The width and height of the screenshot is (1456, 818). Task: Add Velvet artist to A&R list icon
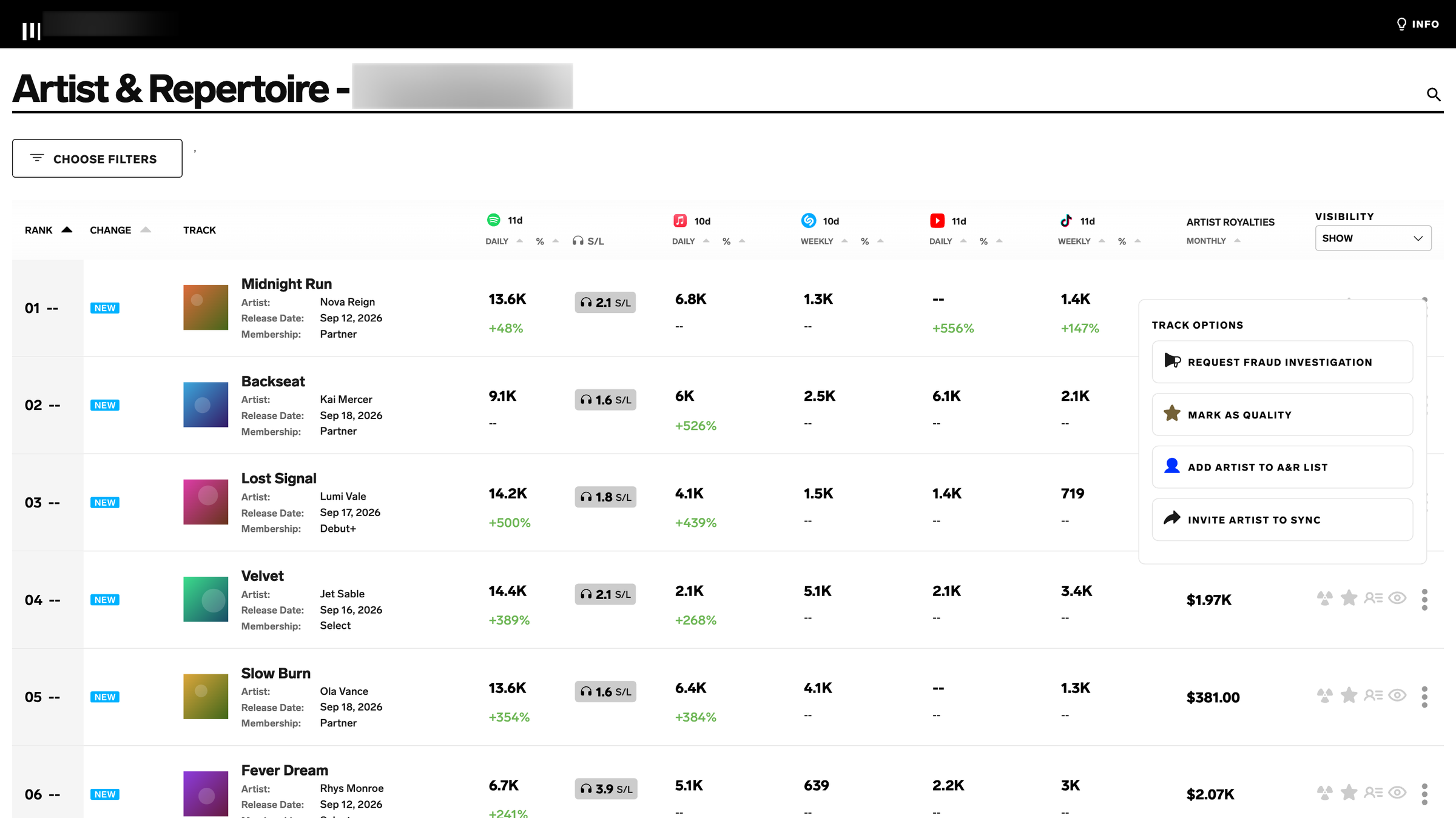click(1373, 598)
